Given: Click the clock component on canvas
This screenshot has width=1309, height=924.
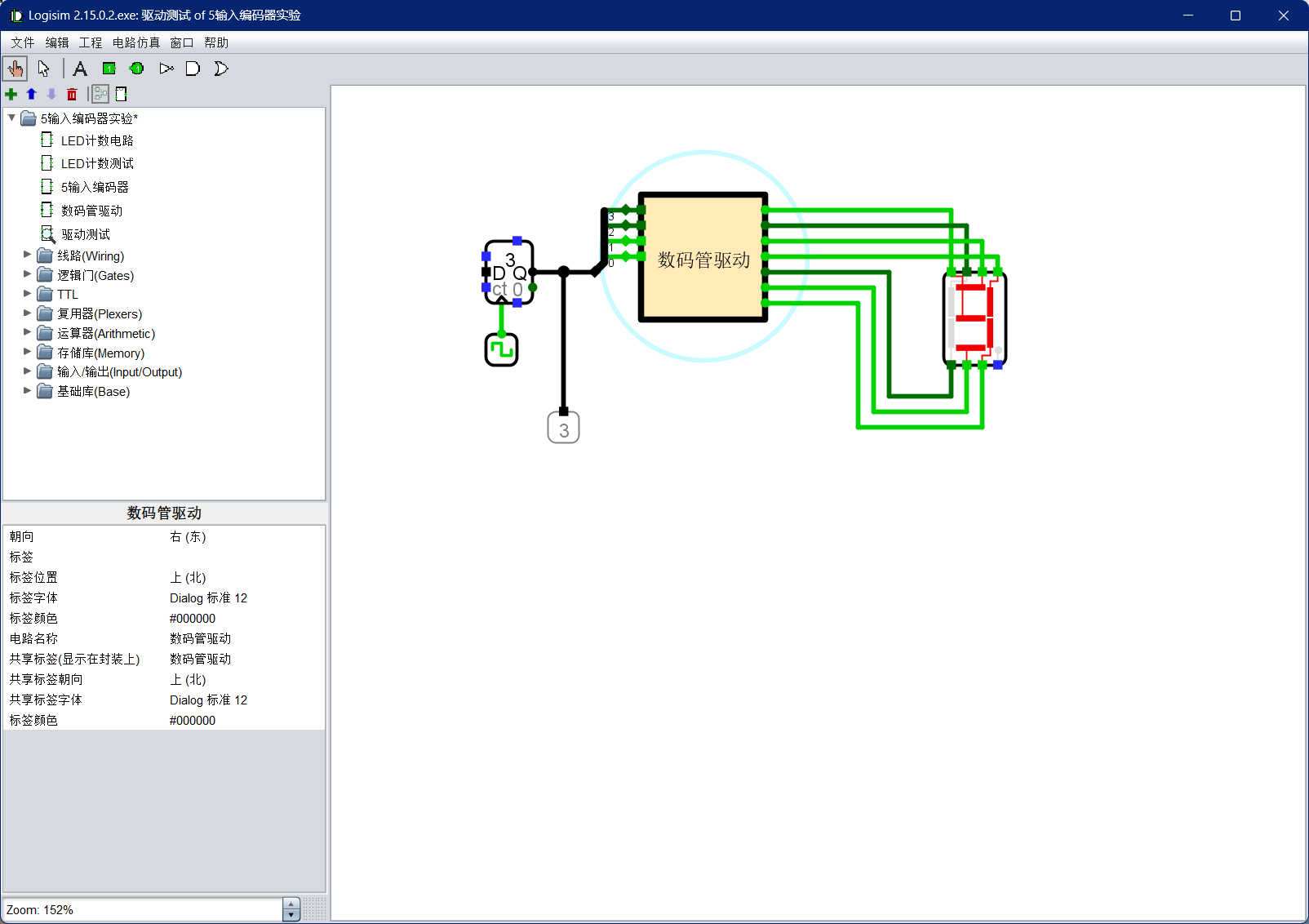Looking at the screenshot, I should click(501, 349).
